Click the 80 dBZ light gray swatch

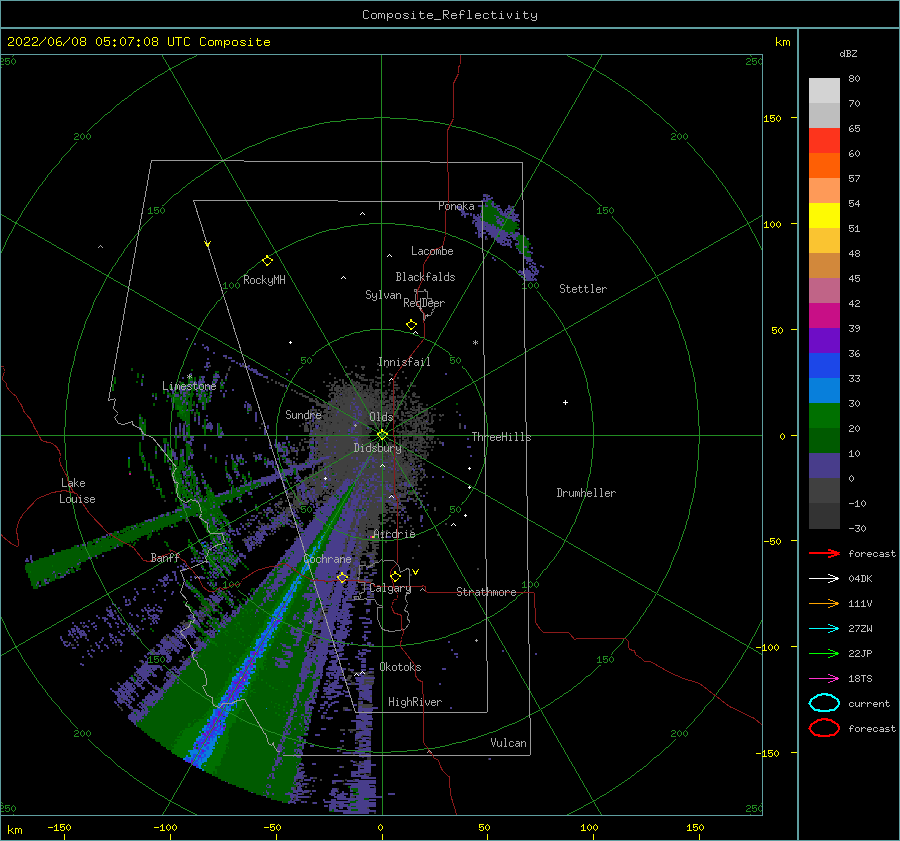tap(824, 91)
